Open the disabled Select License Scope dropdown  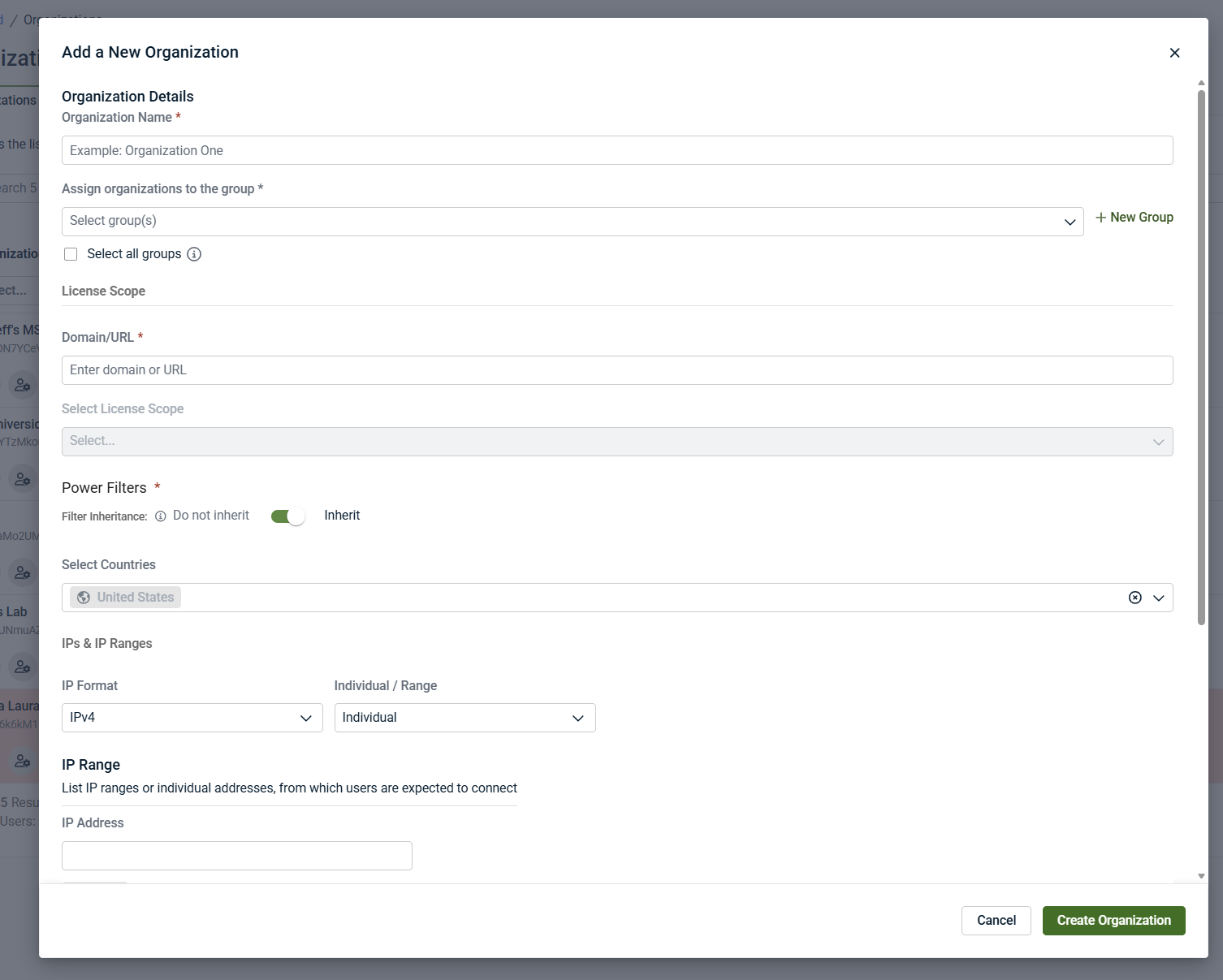click(617, 442)
